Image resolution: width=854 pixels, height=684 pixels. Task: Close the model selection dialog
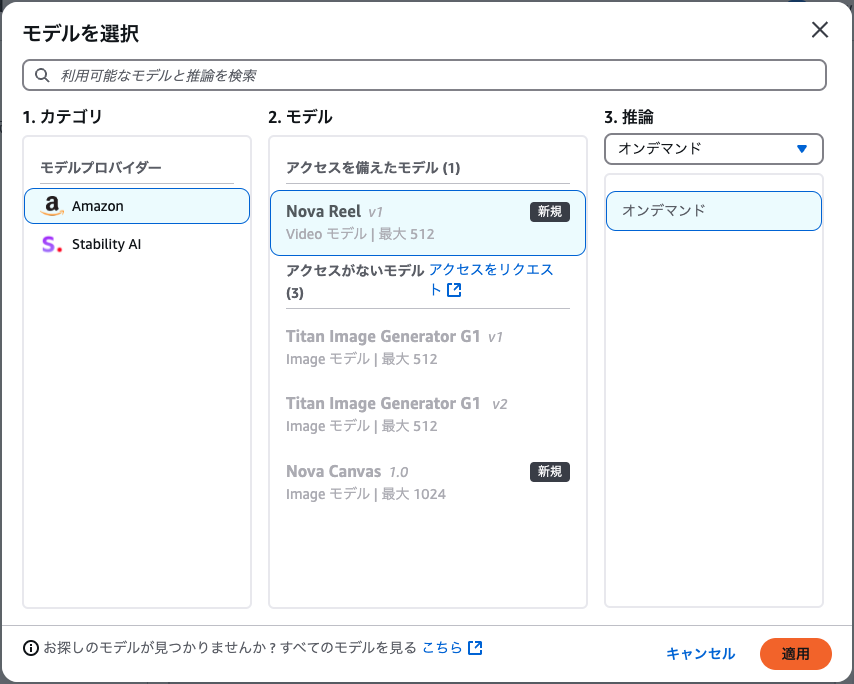(x=820, y=29)
